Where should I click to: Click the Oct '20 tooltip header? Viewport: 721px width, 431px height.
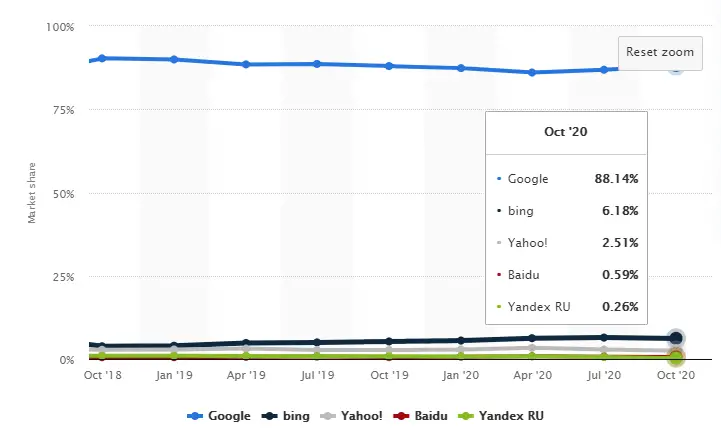click(x=565, y=131)
